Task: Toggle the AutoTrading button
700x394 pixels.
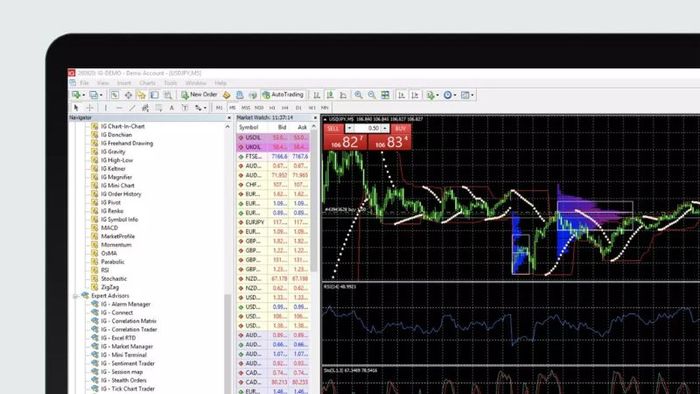Action: [283, 95]
